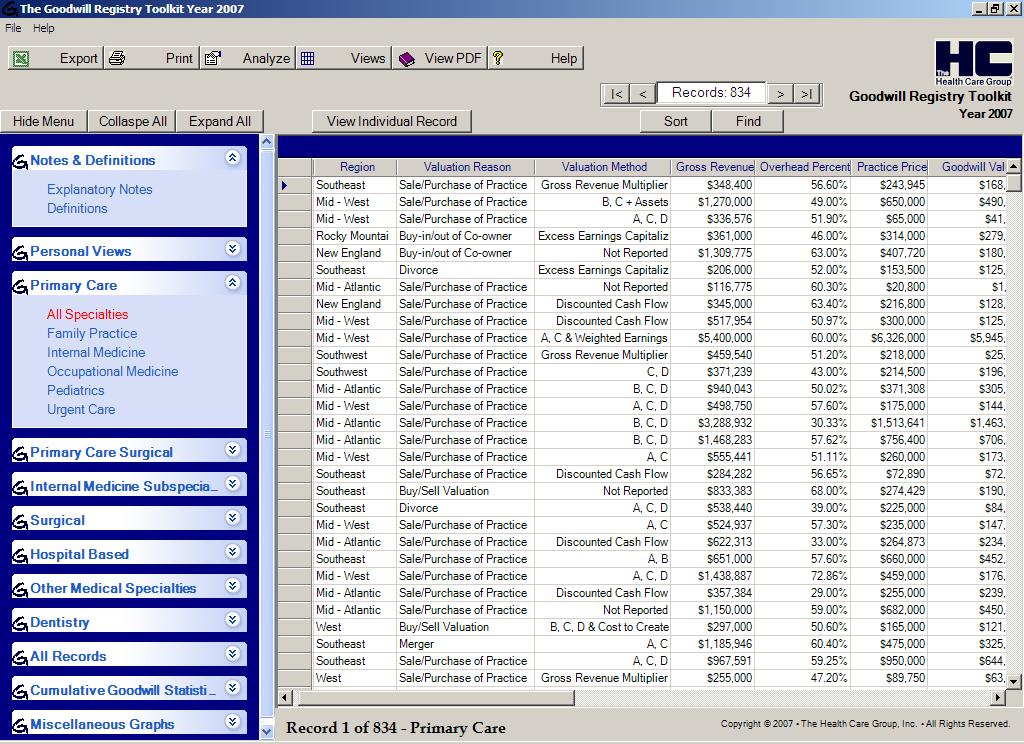Click the Hide Menu button

coord(43,121)
